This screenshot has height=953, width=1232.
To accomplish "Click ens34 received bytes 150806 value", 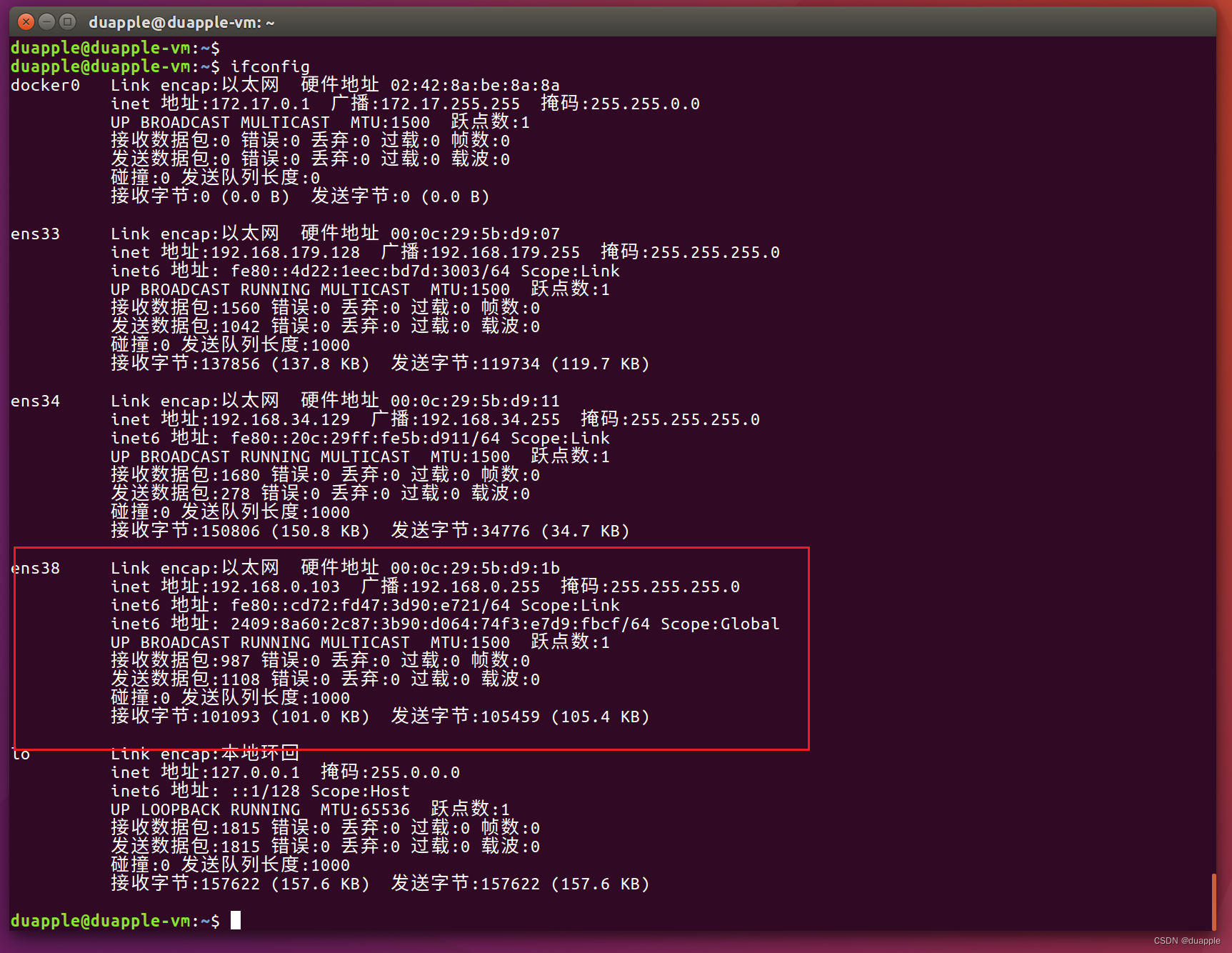I will click(x=231, y=531).
